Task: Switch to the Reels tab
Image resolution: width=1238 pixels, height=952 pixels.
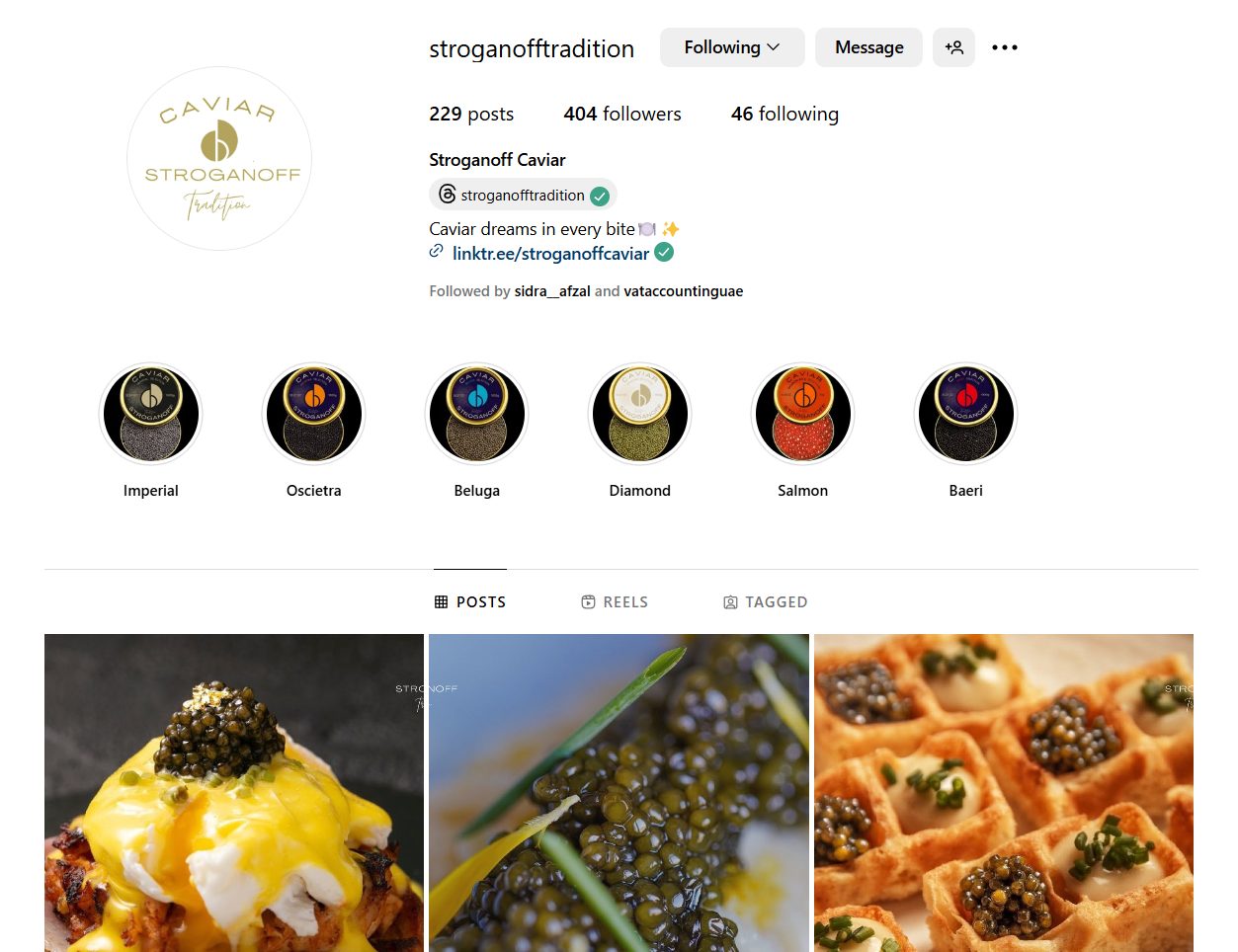Action: 615,601
